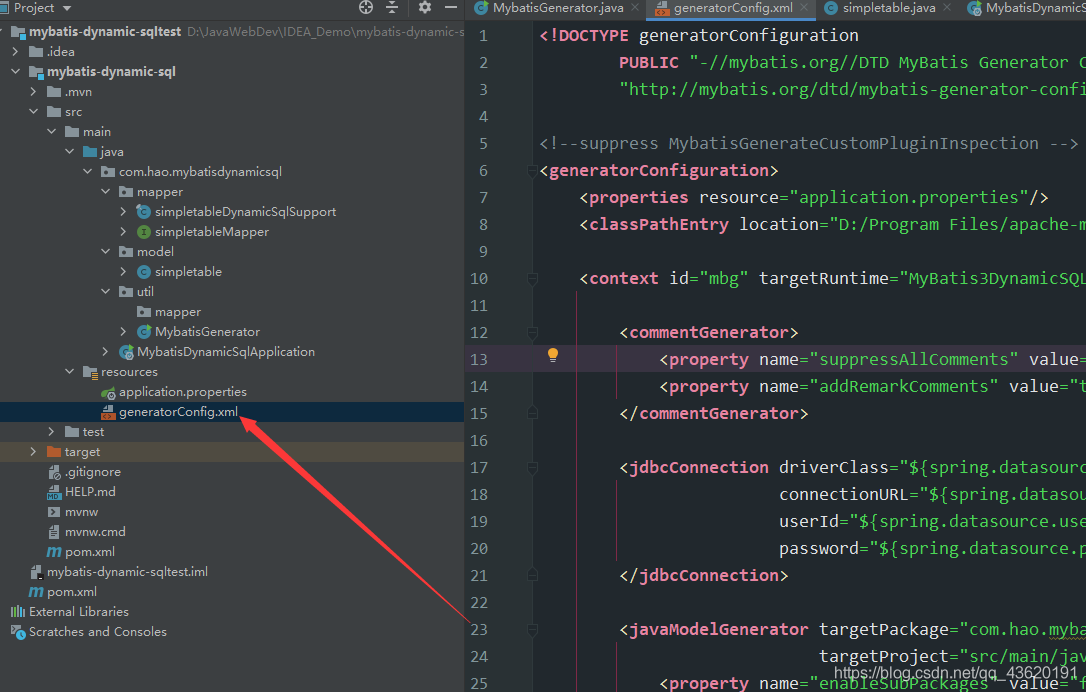
Task: Select the simpletableMapper interface icon
Action: [143, 232]
